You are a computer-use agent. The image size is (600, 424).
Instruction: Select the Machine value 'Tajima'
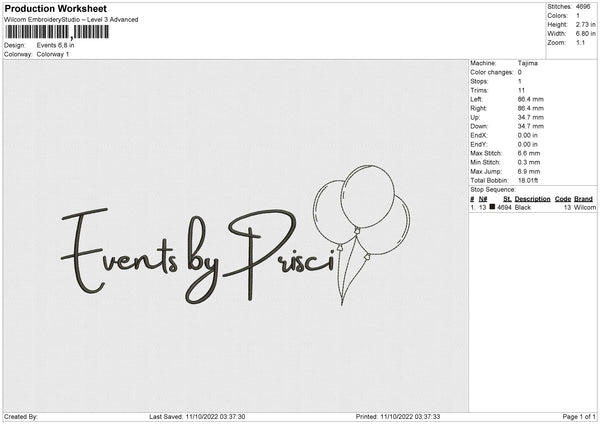(x=528, y=63)
